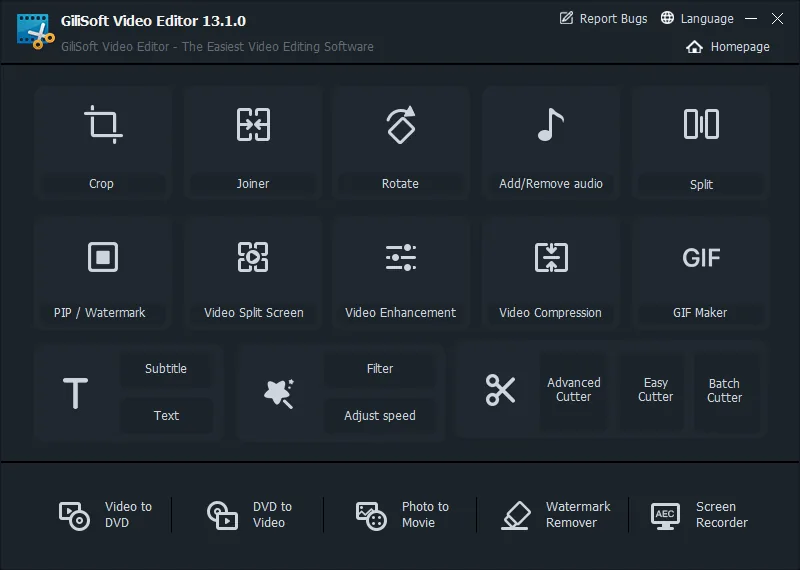This screenshot has height=570, width=800.
Task: Click the DVD to Video icon
Action: [x=222, y=515]
